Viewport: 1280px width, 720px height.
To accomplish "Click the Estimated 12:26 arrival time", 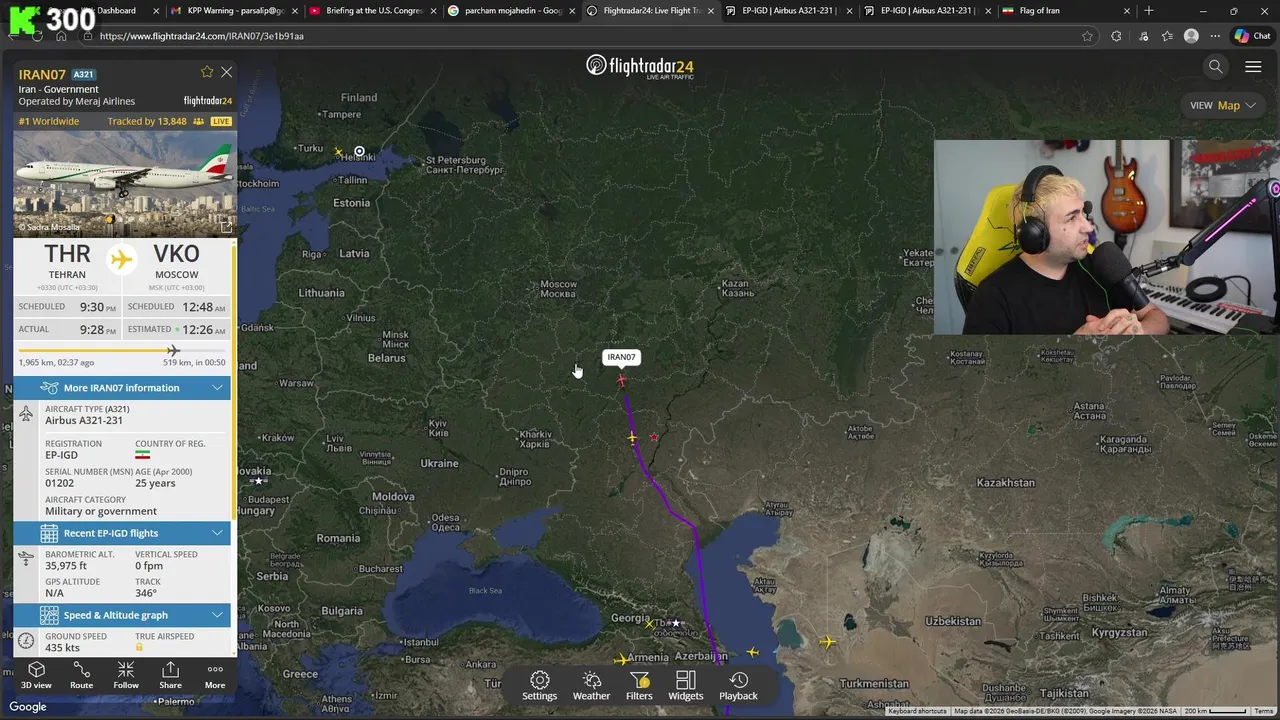I will (x=205, y=329).
